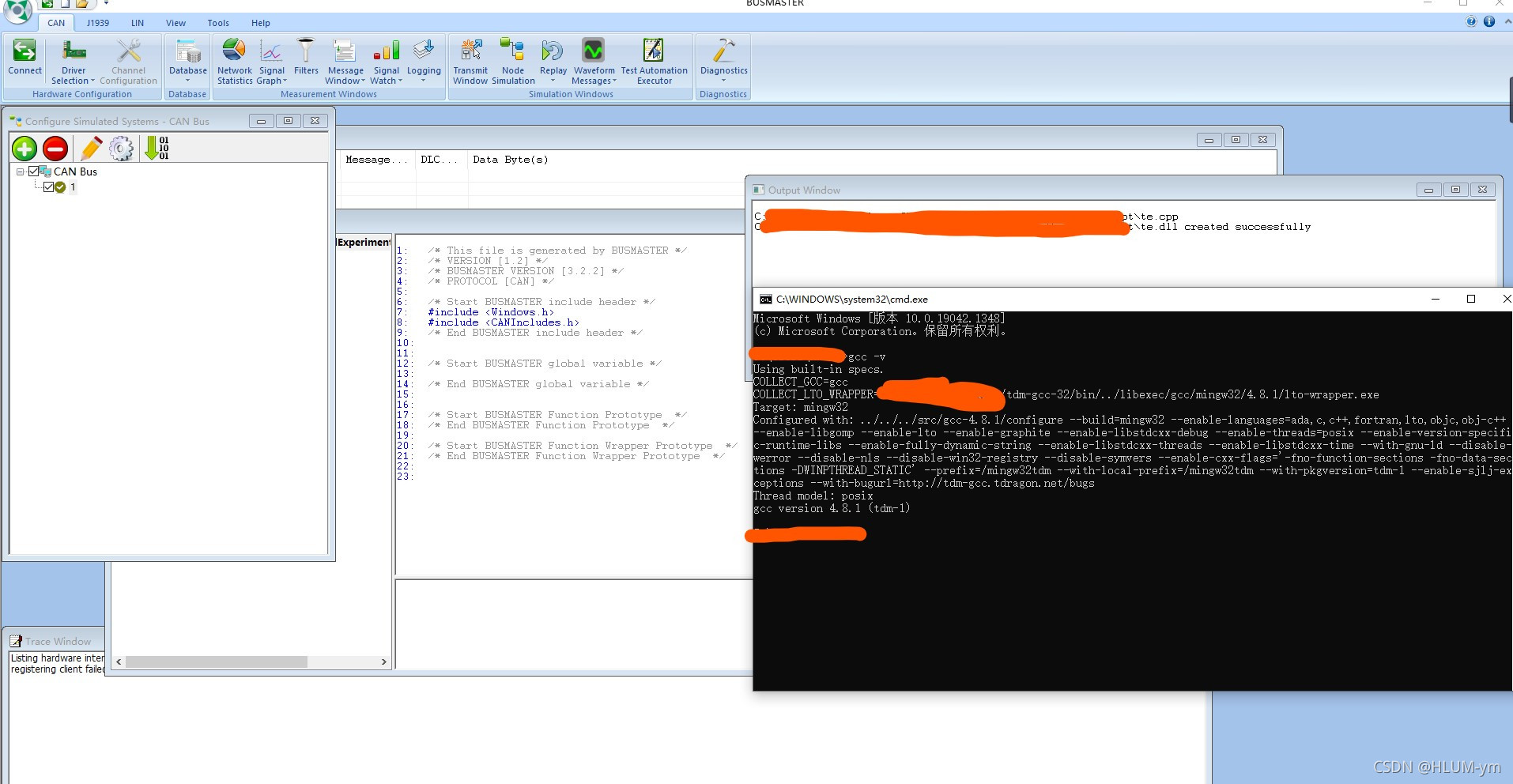Select node 1 in CAN Bus tree
This screenshot has height=784, width=1513.
73,187
